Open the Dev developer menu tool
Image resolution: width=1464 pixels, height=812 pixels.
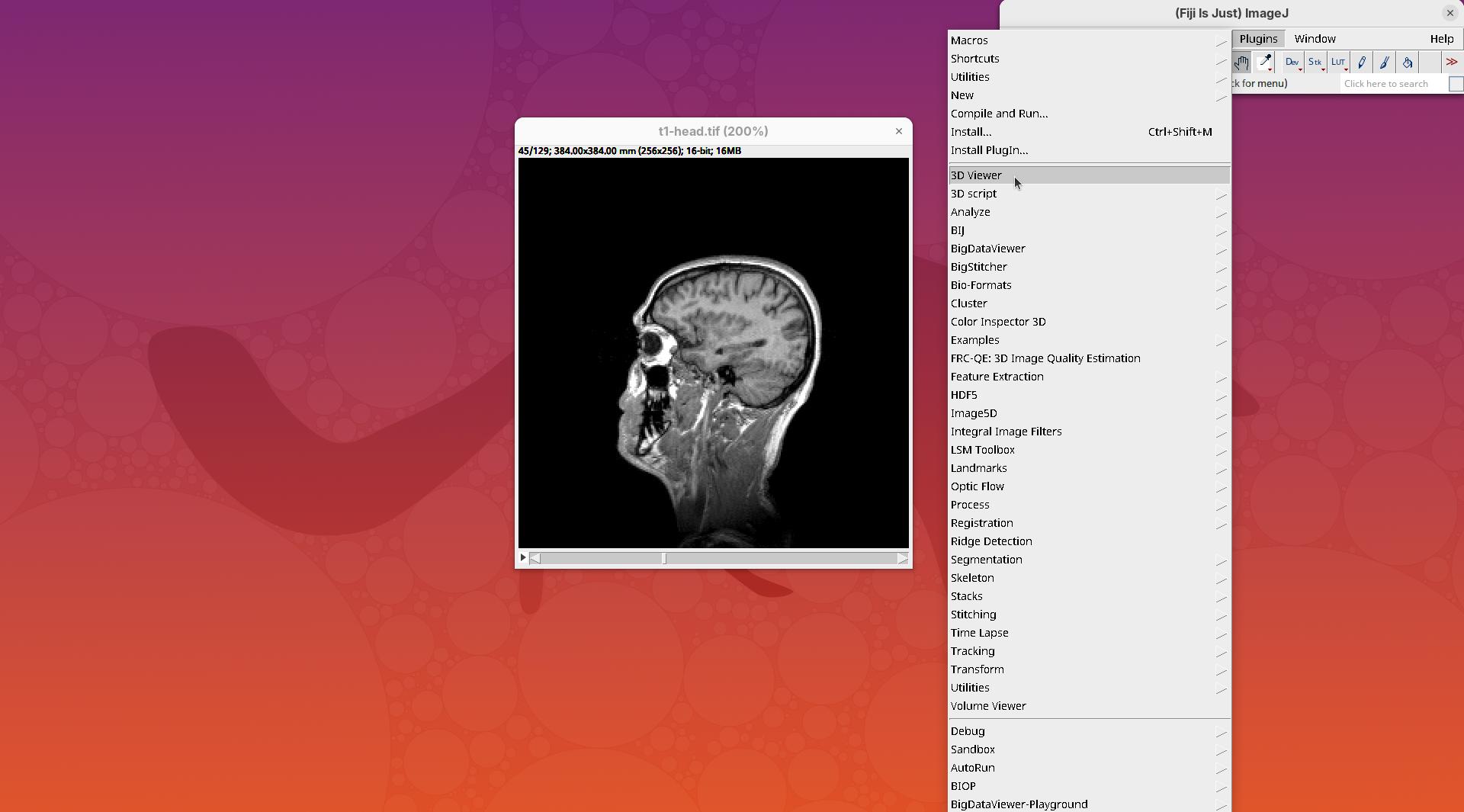pyautogui.click(x=1292, y=63)
